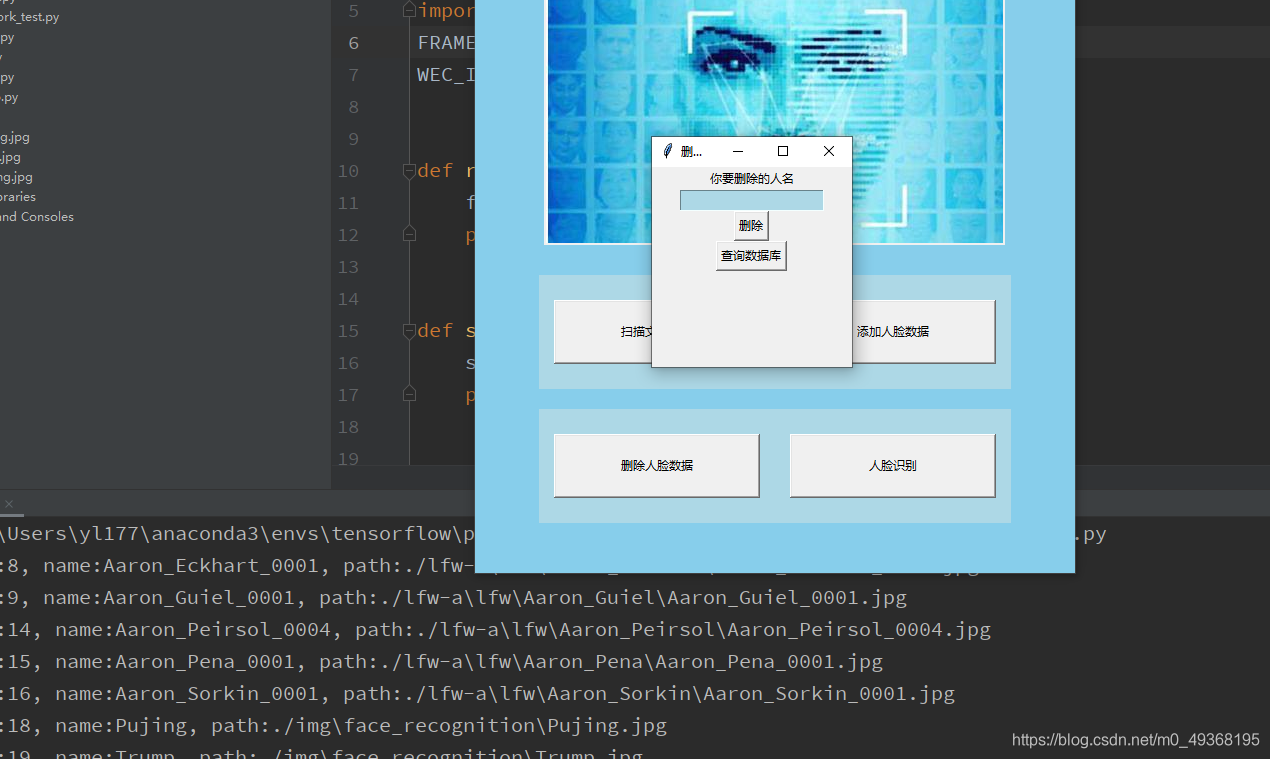
Task: Toggle the fold marker at line 12
Action: click(408, 233)
